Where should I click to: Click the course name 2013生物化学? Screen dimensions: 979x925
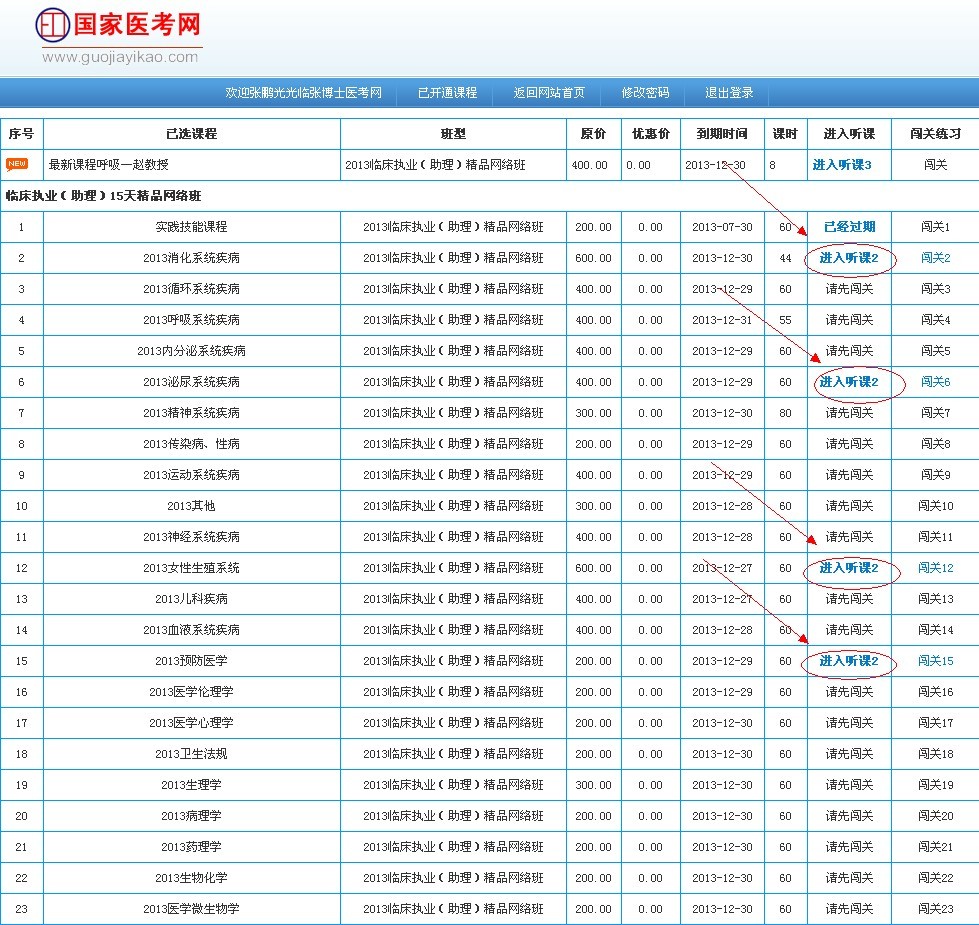click(x=191, y=878)
